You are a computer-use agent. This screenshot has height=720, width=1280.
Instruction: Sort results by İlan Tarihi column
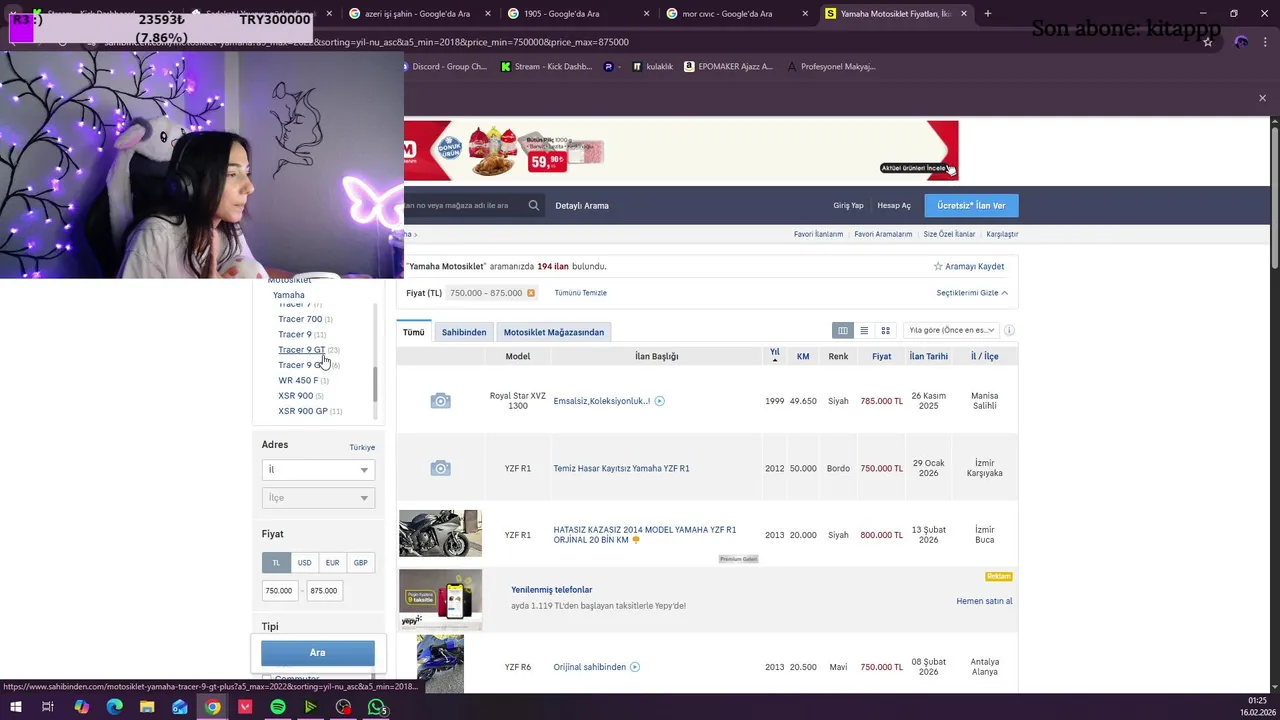click(x=928, y=356)
